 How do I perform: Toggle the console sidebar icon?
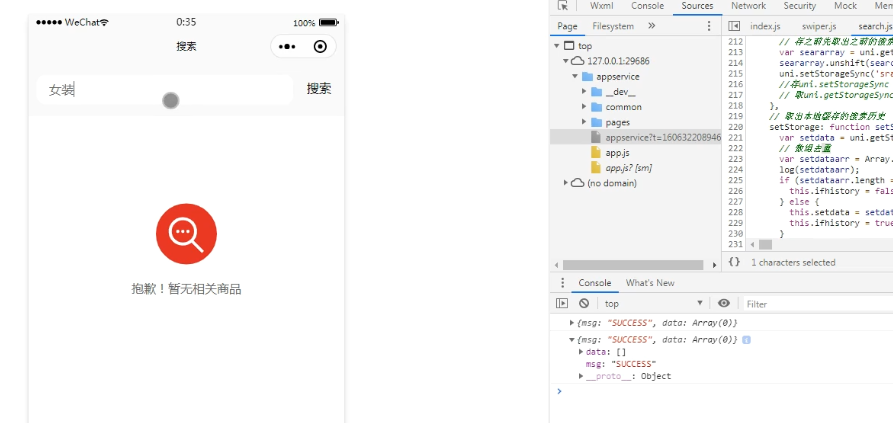tap(562, 303)
